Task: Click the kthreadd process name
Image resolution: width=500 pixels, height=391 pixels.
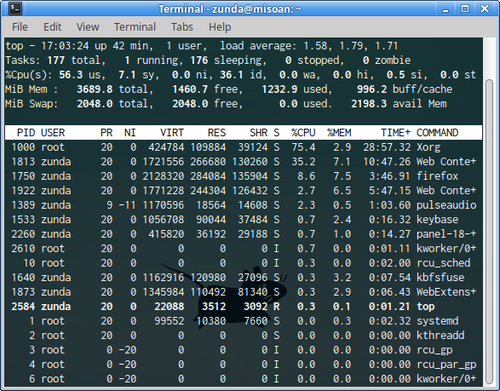Action: (440, 335)
